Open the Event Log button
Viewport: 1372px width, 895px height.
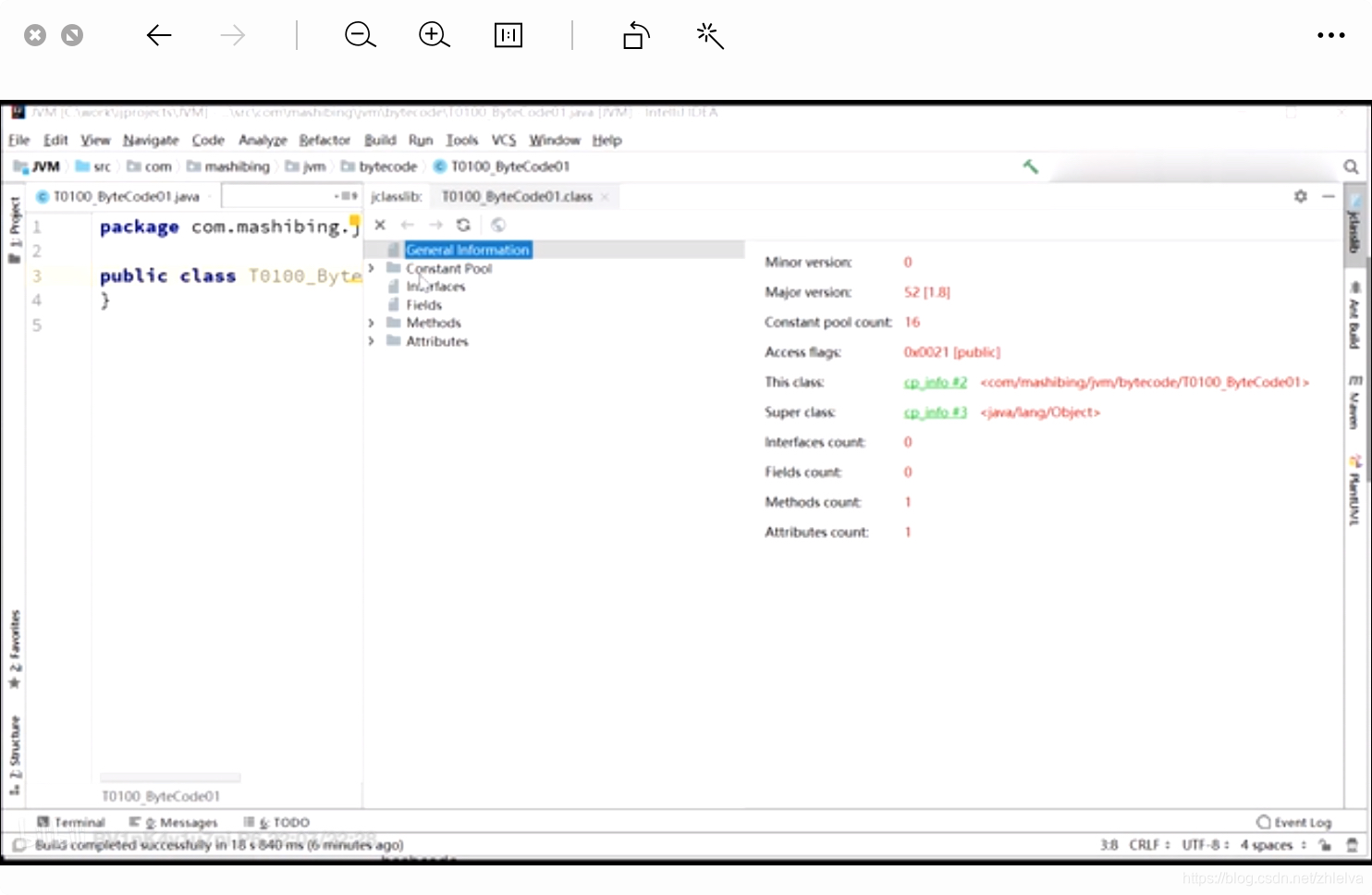tap(1293, 822)
